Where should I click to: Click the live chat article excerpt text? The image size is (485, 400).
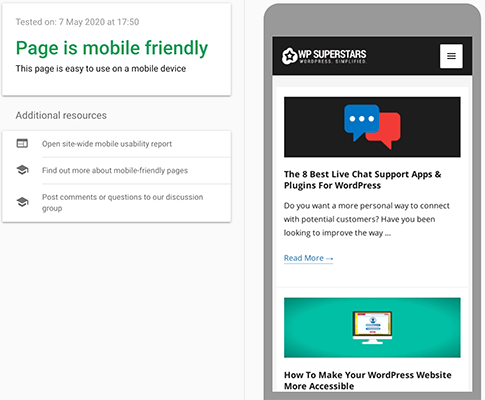(367, 219)
